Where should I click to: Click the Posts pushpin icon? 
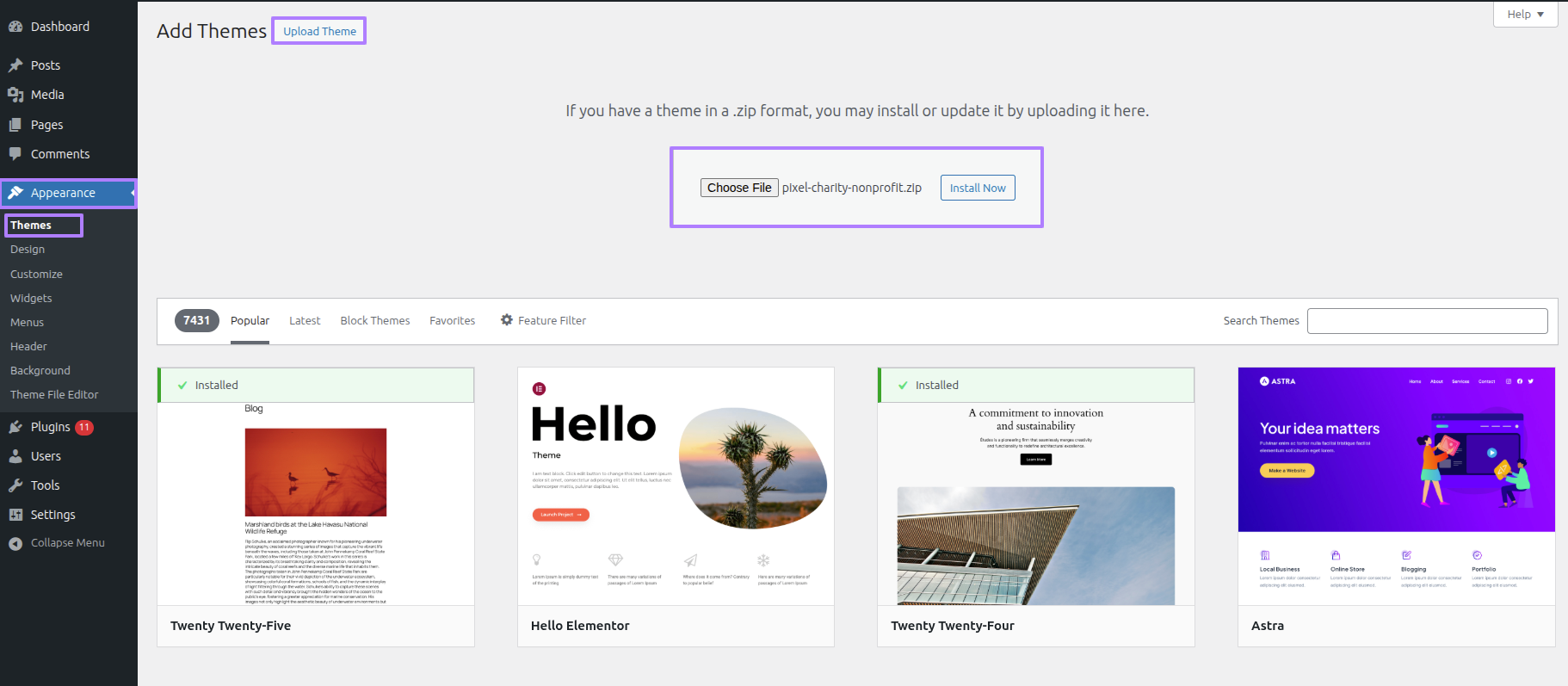click(x=15, y=65)
